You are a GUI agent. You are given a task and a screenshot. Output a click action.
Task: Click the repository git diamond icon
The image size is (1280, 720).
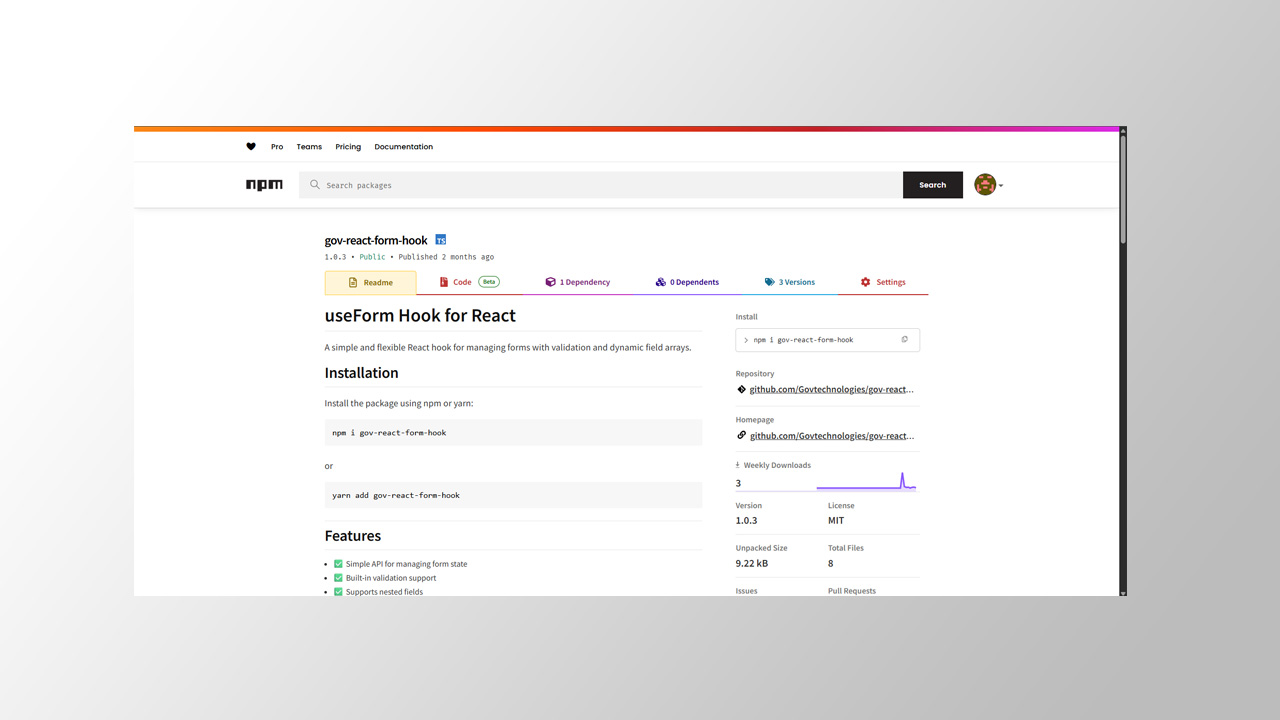pyautogui.click(x=741, y=390)
